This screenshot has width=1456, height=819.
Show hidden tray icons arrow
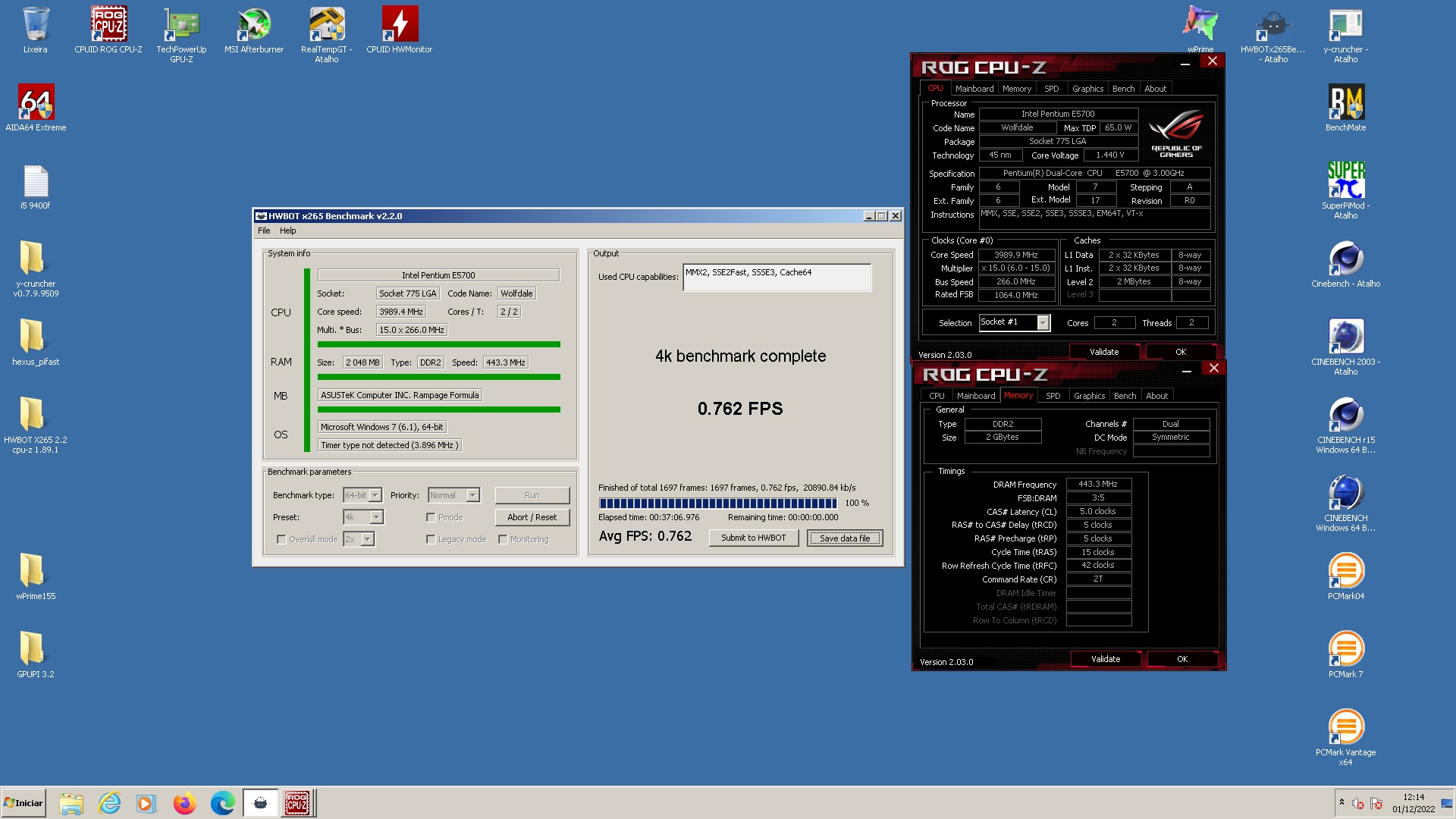(x=1341, y=802)
